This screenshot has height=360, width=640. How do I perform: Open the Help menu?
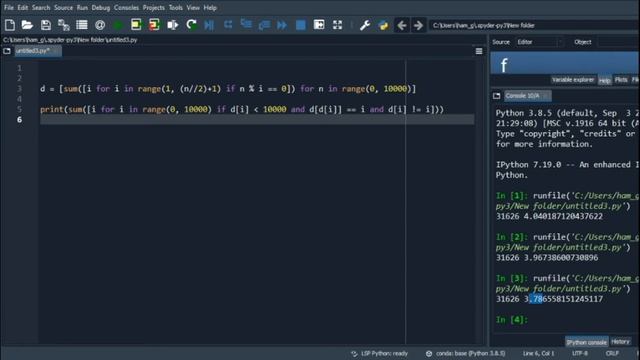pyautogui.click(x=210, y=8)
